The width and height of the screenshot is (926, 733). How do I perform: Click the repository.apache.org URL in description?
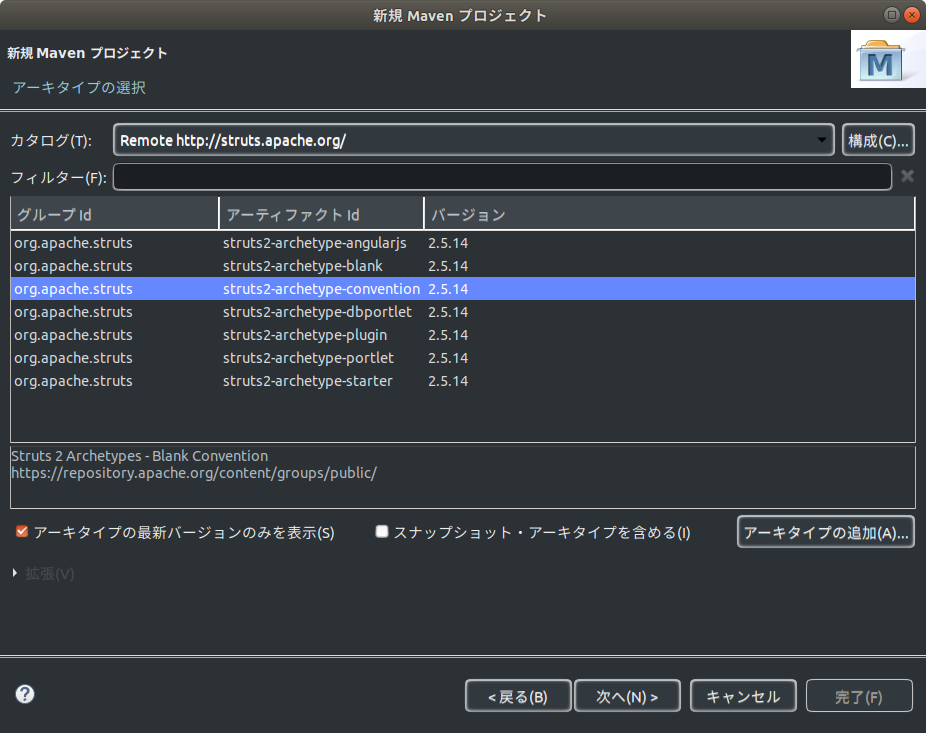tap(194, 473)
